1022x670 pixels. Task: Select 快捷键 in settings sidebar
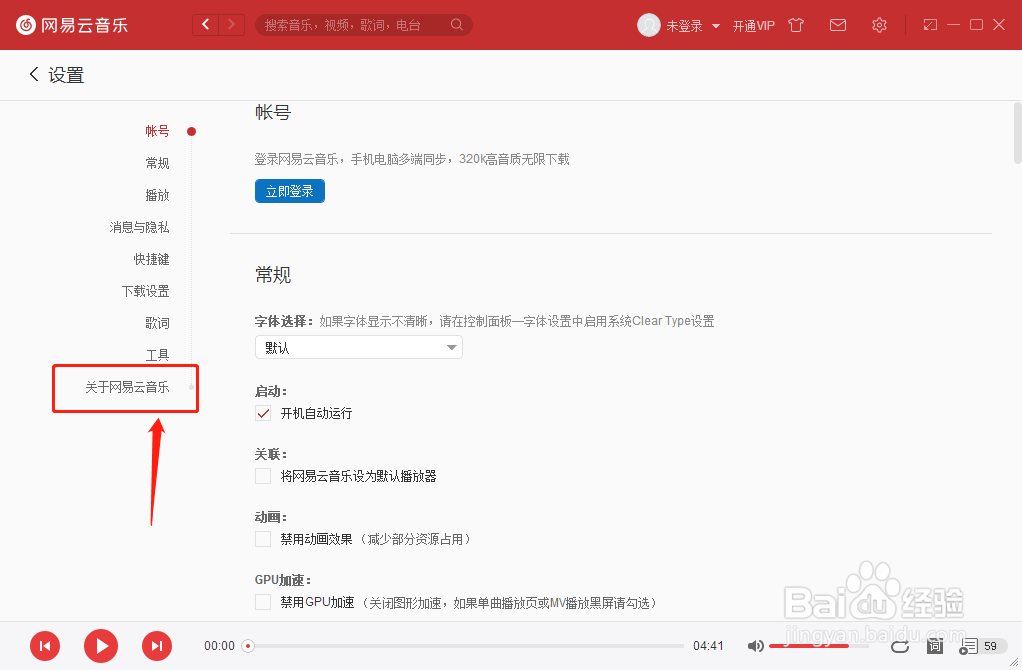(151, 259)
